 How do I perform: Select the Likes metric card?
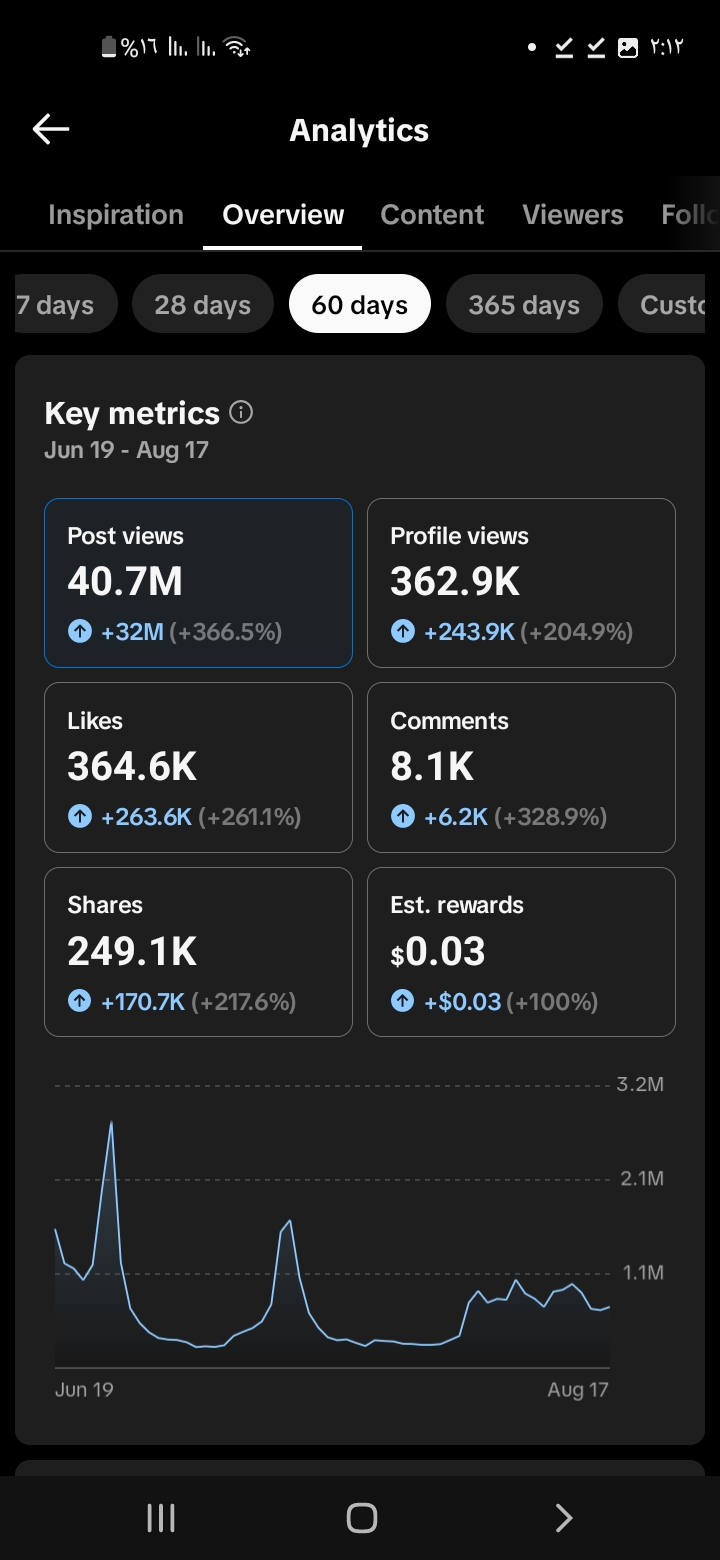(x=198, y=768)
